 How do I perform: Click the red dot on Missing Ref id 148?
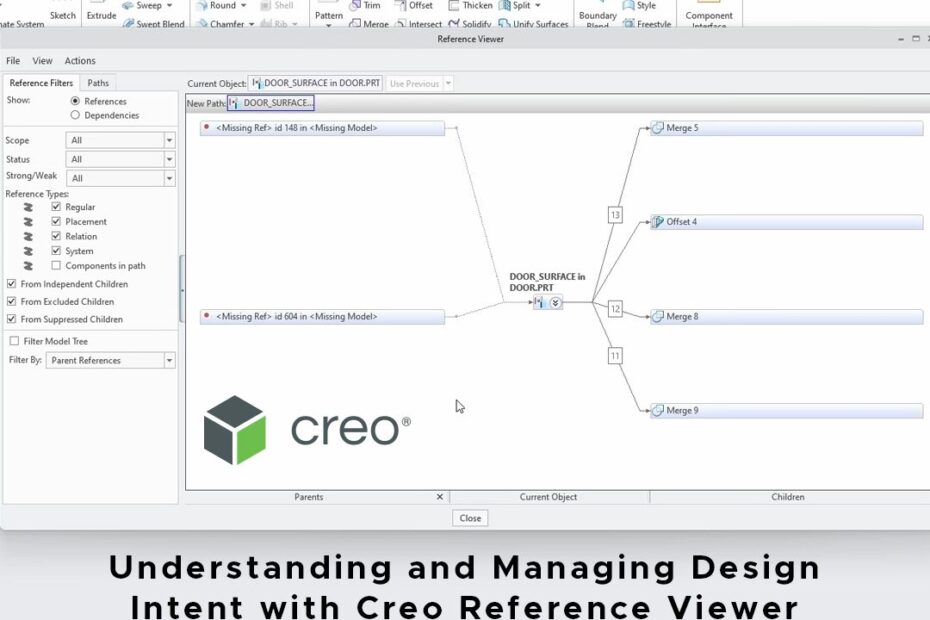(x=206, y=127)
